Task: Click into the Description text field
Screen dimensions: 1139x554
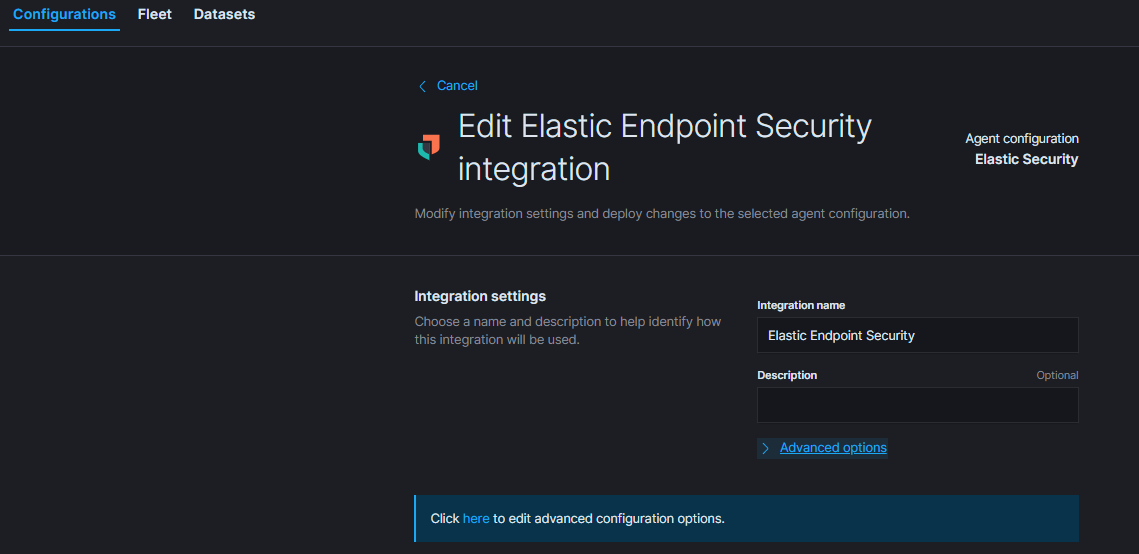Action: (x=917, y=405)
